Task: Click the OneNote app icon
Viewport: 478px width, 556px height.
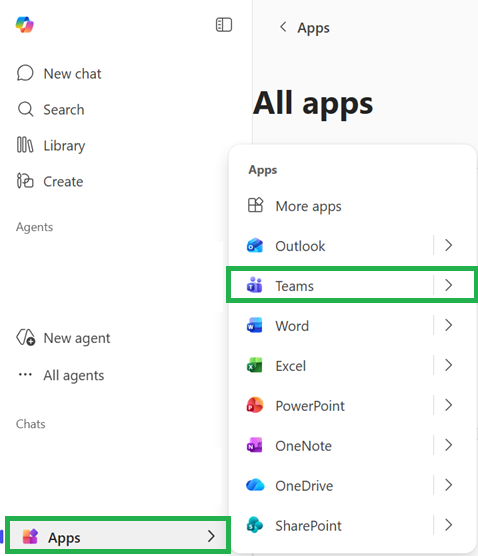Action: coord(255,445)
